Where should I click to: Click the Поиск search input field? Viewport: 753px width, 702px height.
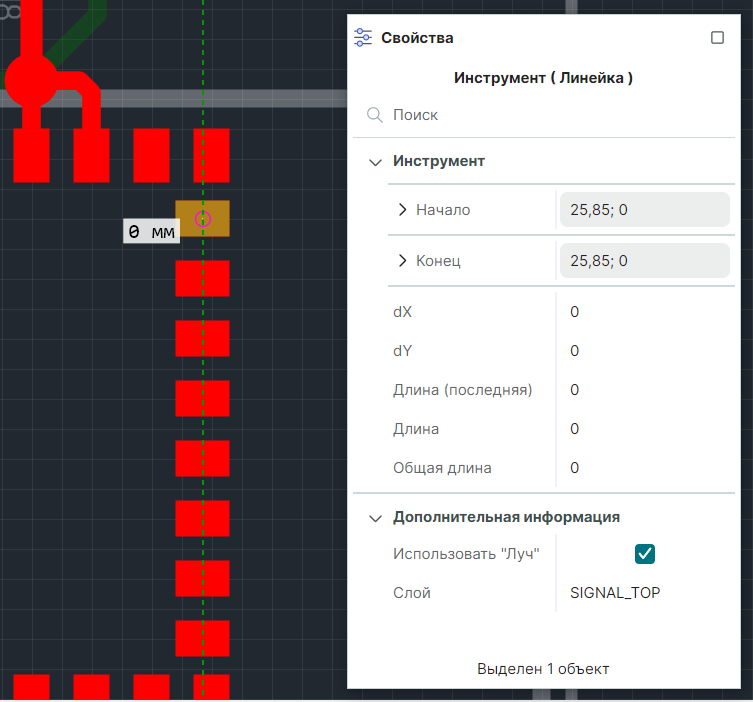click(x=550, y=115)
